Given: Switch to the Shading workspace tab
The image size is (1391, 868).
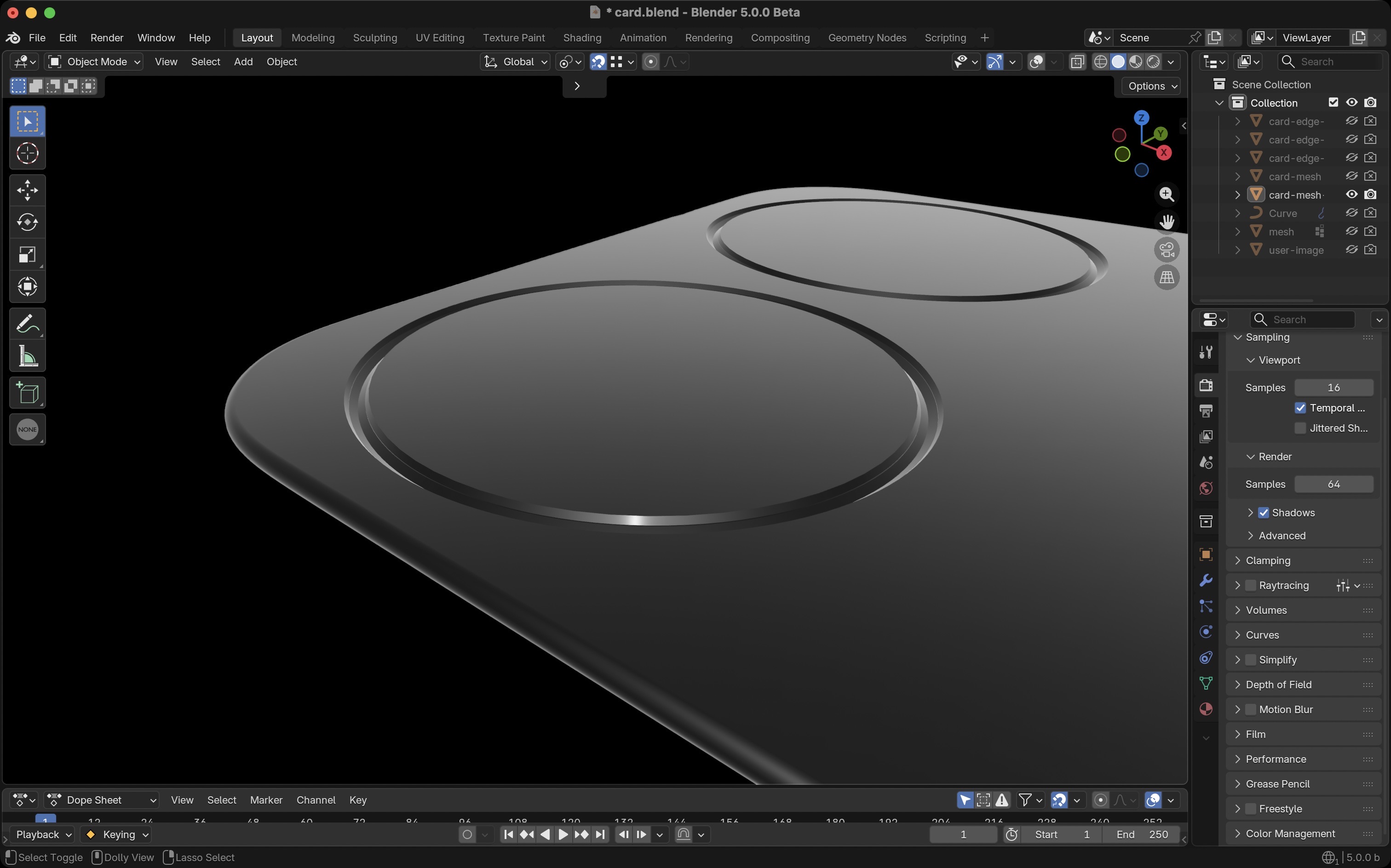Looking at the screenshot, I should tap(582, 38).
